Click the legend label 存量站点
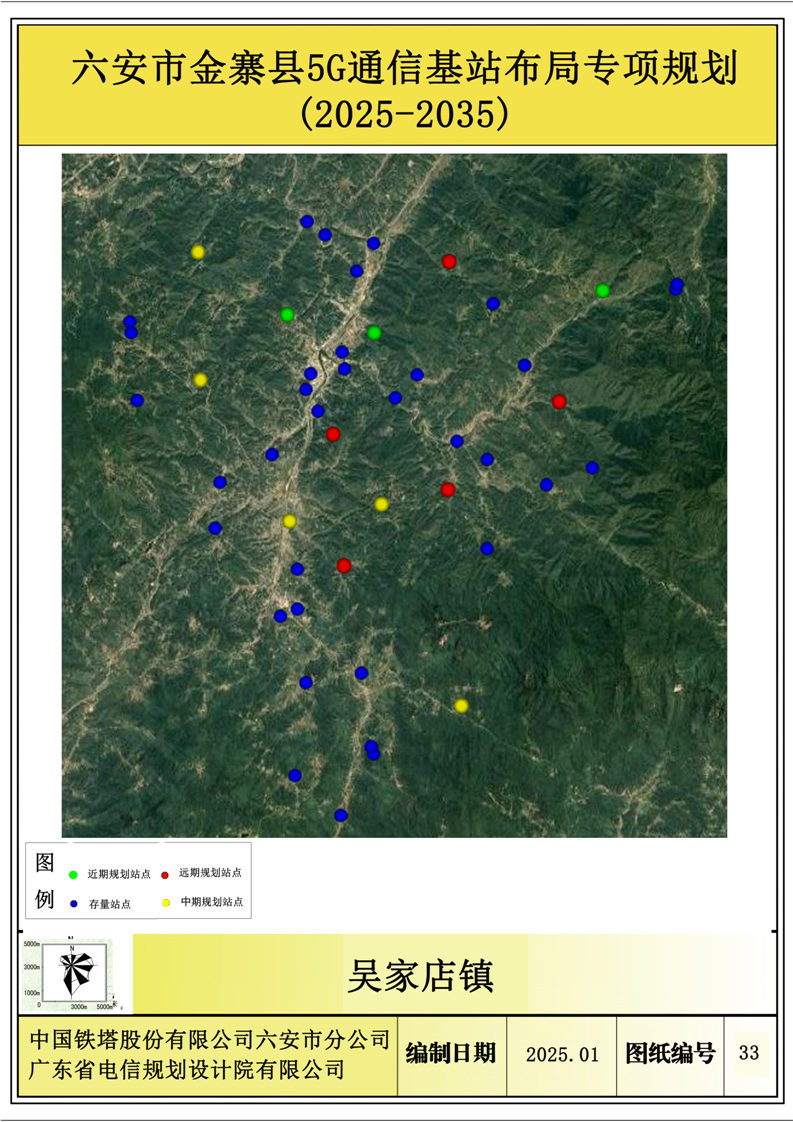This screenshot has height=1122, width=793. pyautogui.click(x=110, y=904)
